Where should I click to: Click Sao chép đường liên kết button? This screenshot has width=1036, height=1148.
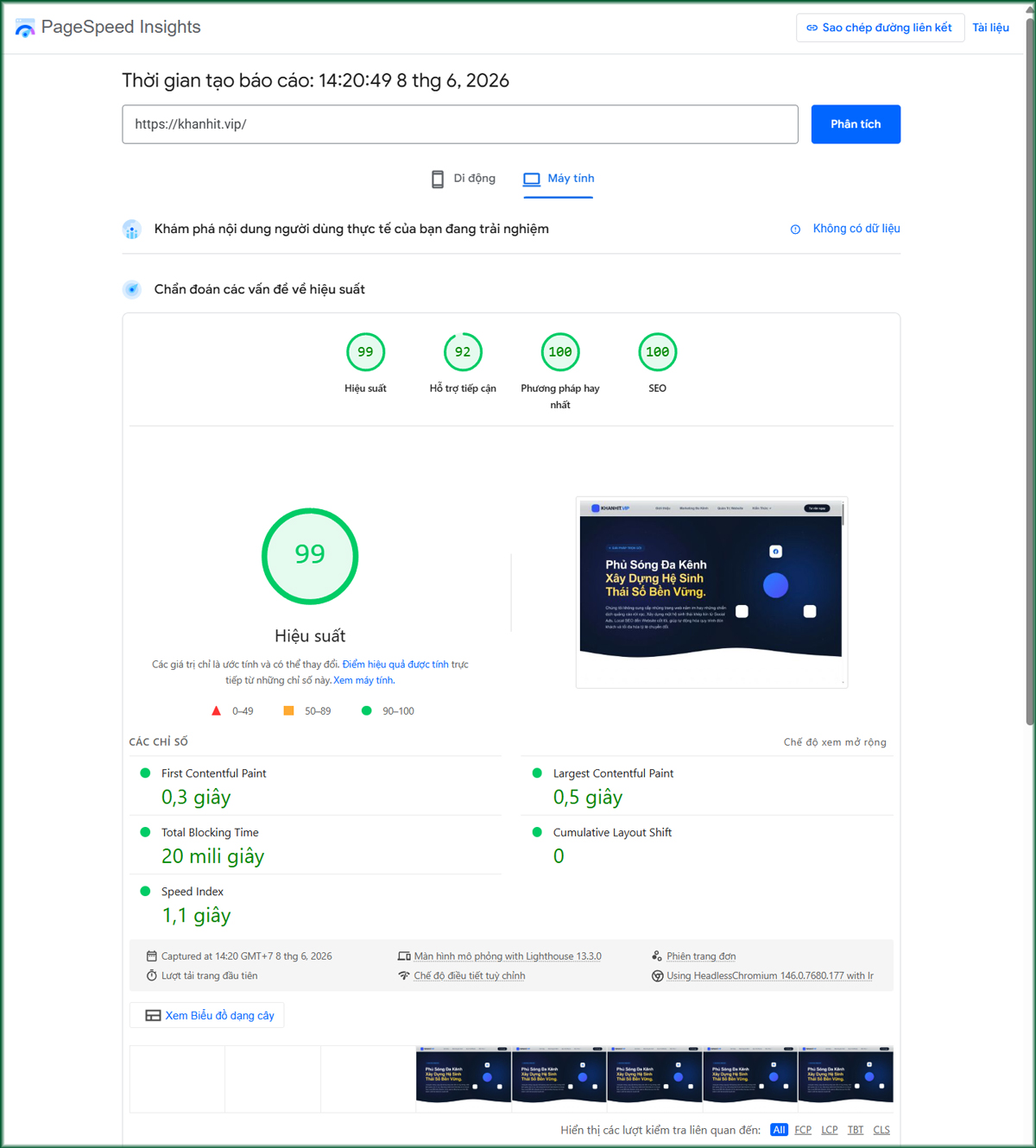click(x=880, y=28)
